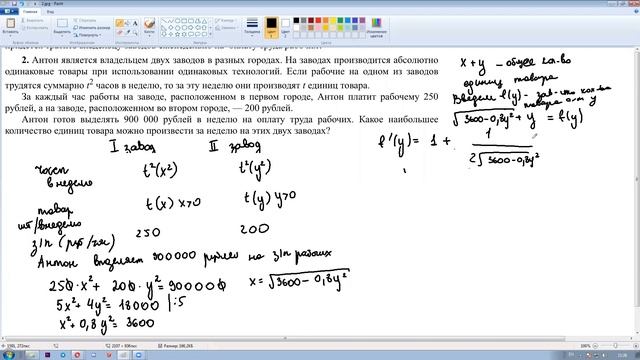Open the Brushes (Кисти) dropdown arrow
Screen dimensions: 640x360
(149, 36)
